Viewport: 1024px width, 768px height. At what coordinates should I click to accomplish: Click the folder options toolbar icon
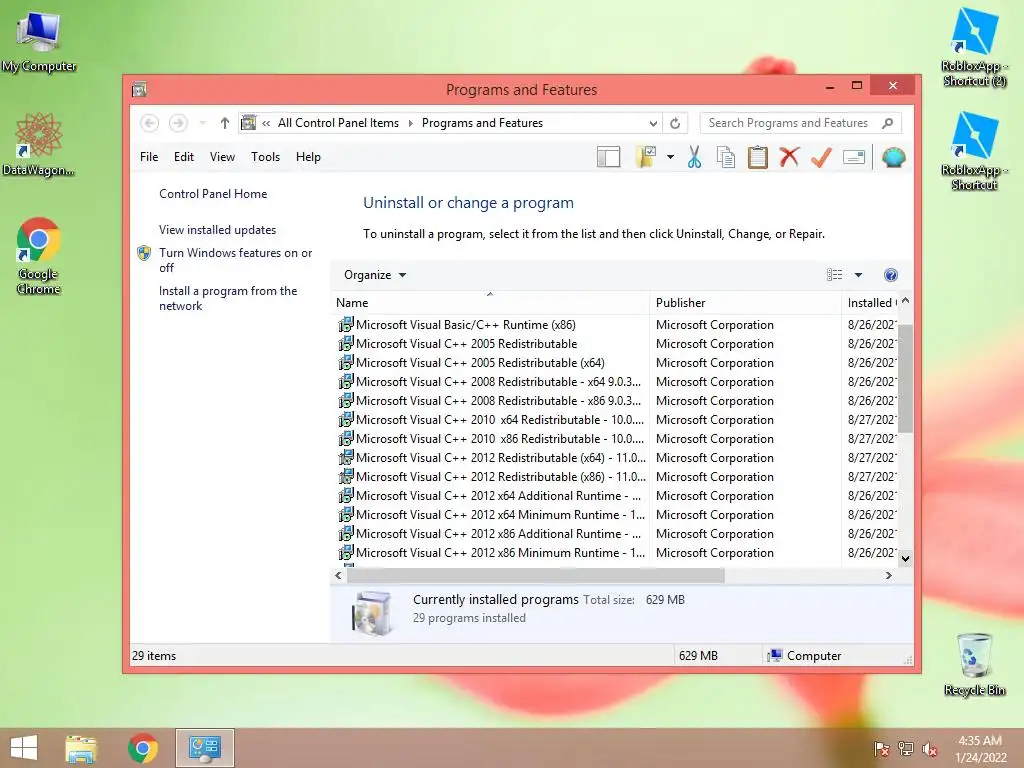(645, 157)
